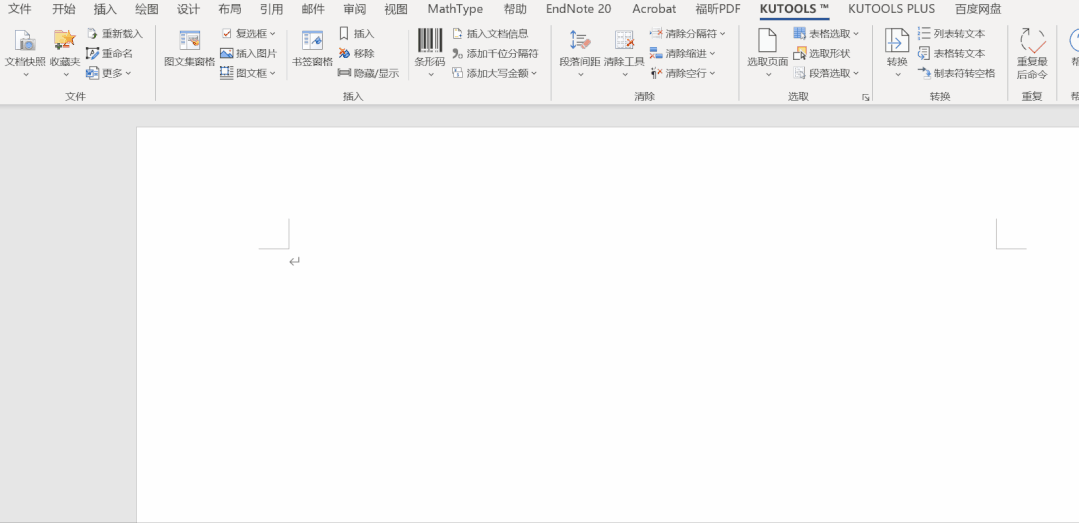1079x523 pixels.
Task: Open the 福昕PDF tab
Action: click(718, 9)
